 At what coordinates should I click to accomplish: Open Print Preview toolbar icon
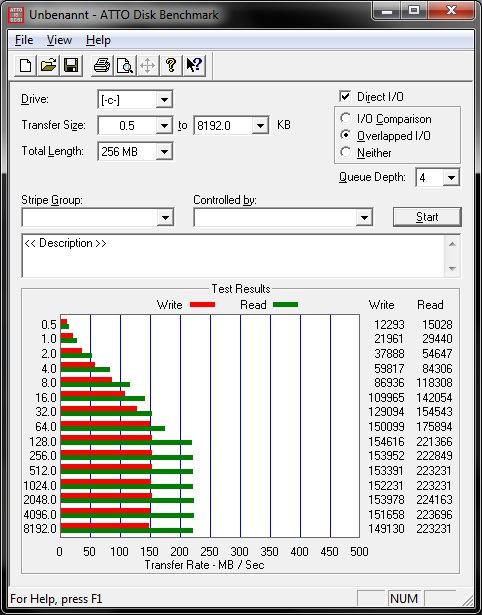click(x=125, y=65)
